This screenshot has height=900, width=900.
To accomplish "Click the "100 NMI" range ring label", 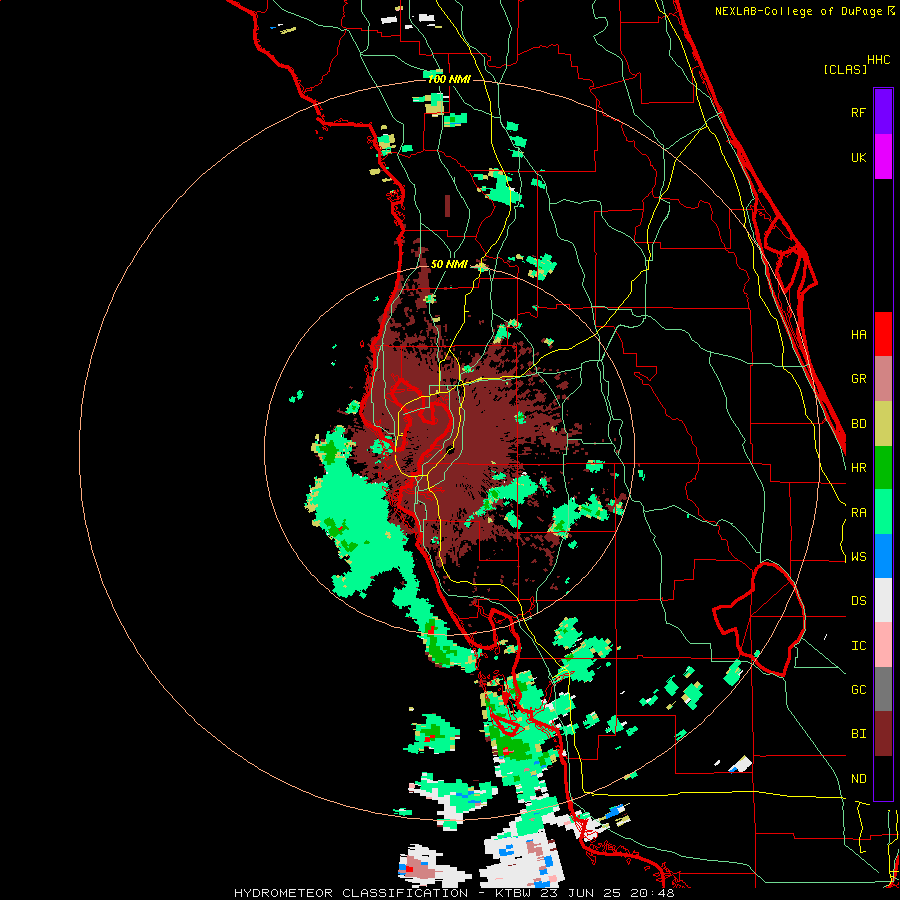I will [449, 80].
